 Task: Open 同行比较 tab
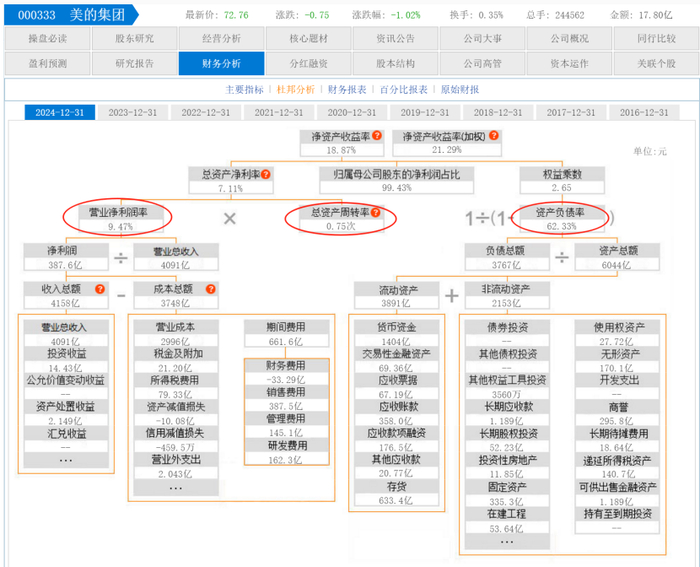click(656, 38)
